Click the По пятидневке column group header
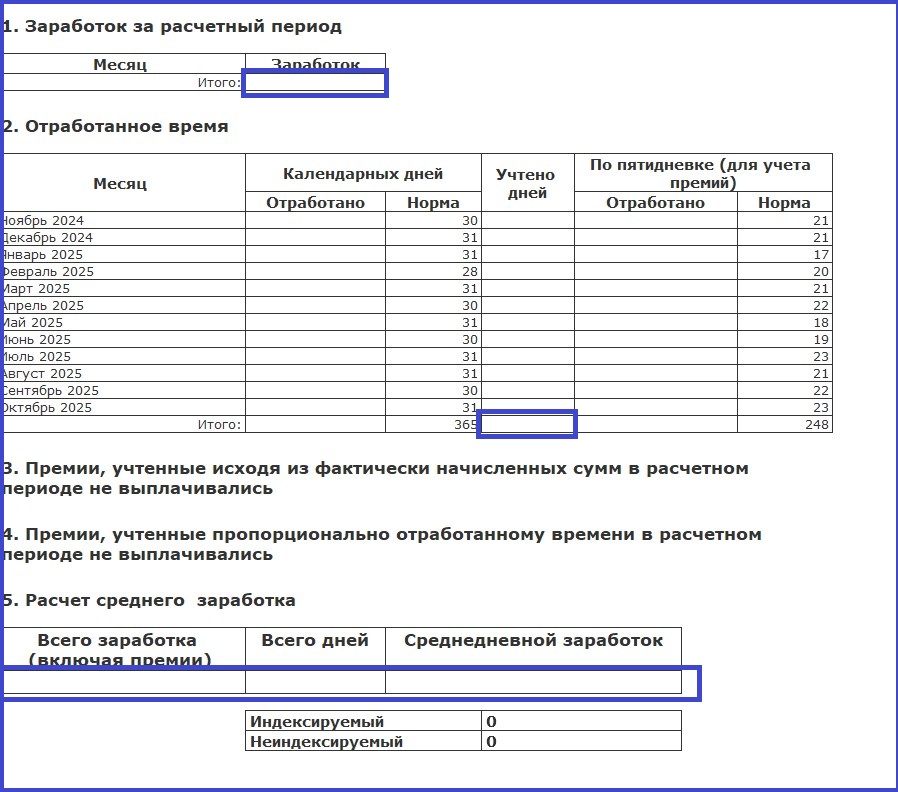 (702, 173)
